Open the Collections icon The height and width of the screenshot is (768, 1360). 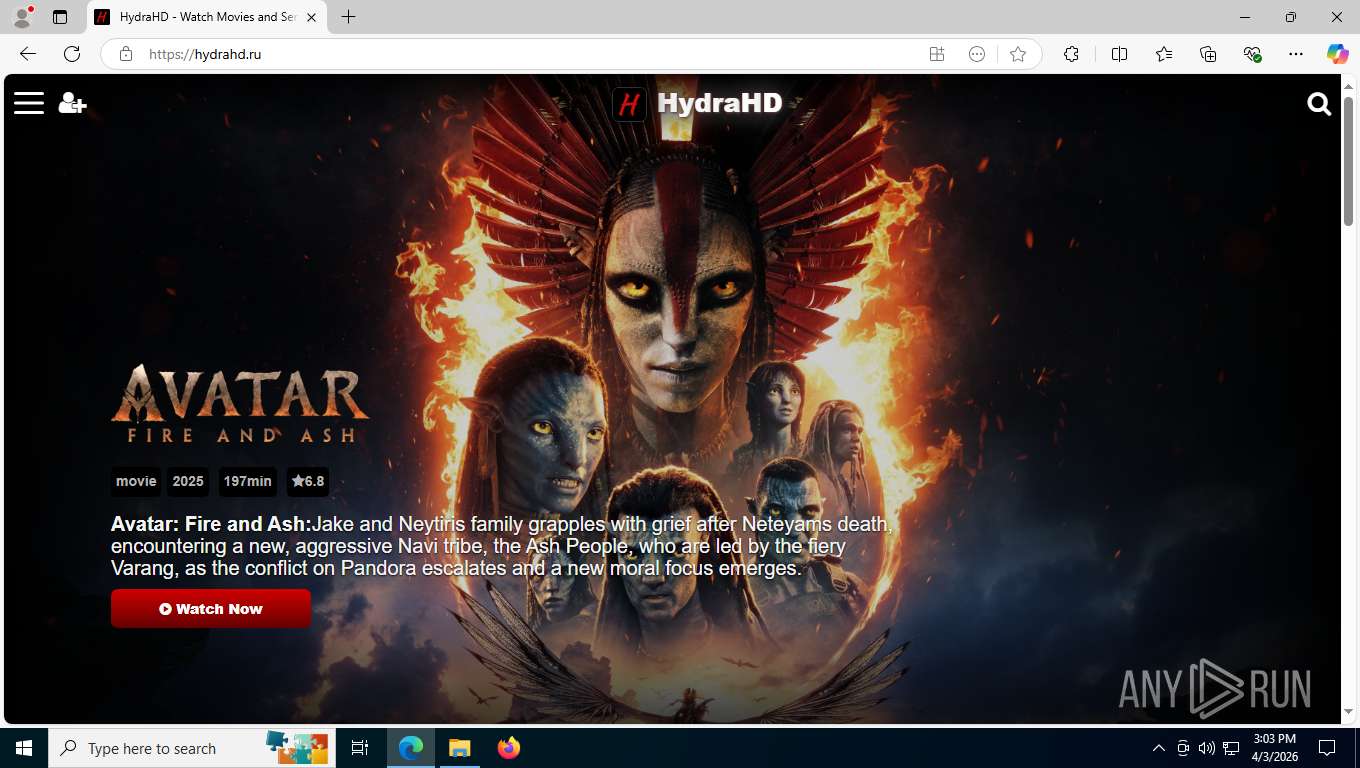[x=1208, y=54]
